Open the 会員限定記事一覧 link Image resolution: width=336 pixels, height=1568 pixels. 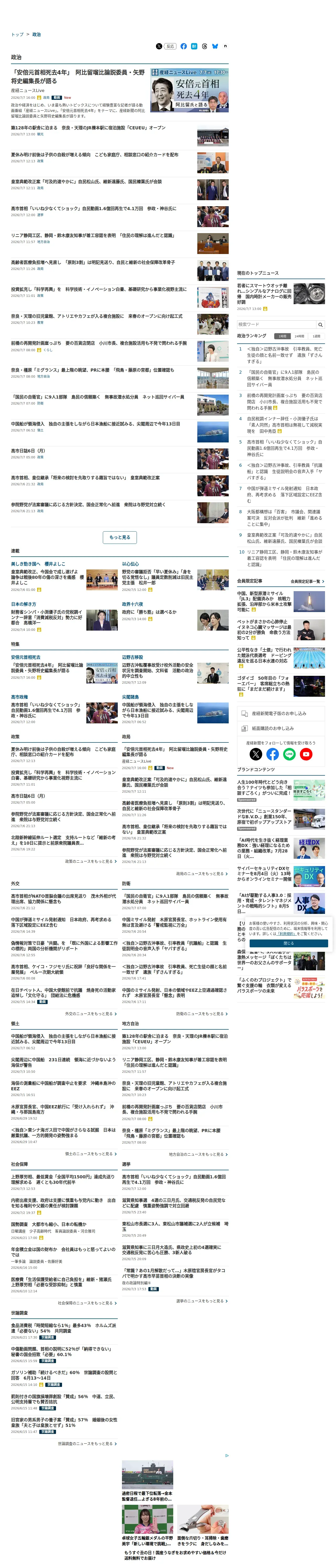coord(307,581)
